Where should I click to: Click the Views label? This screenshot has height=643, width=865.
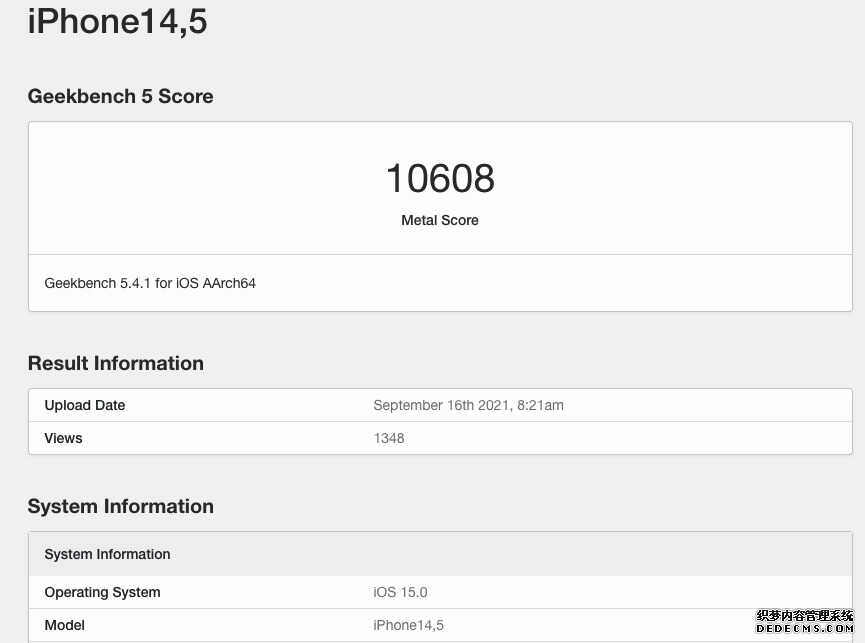point(63,438)
